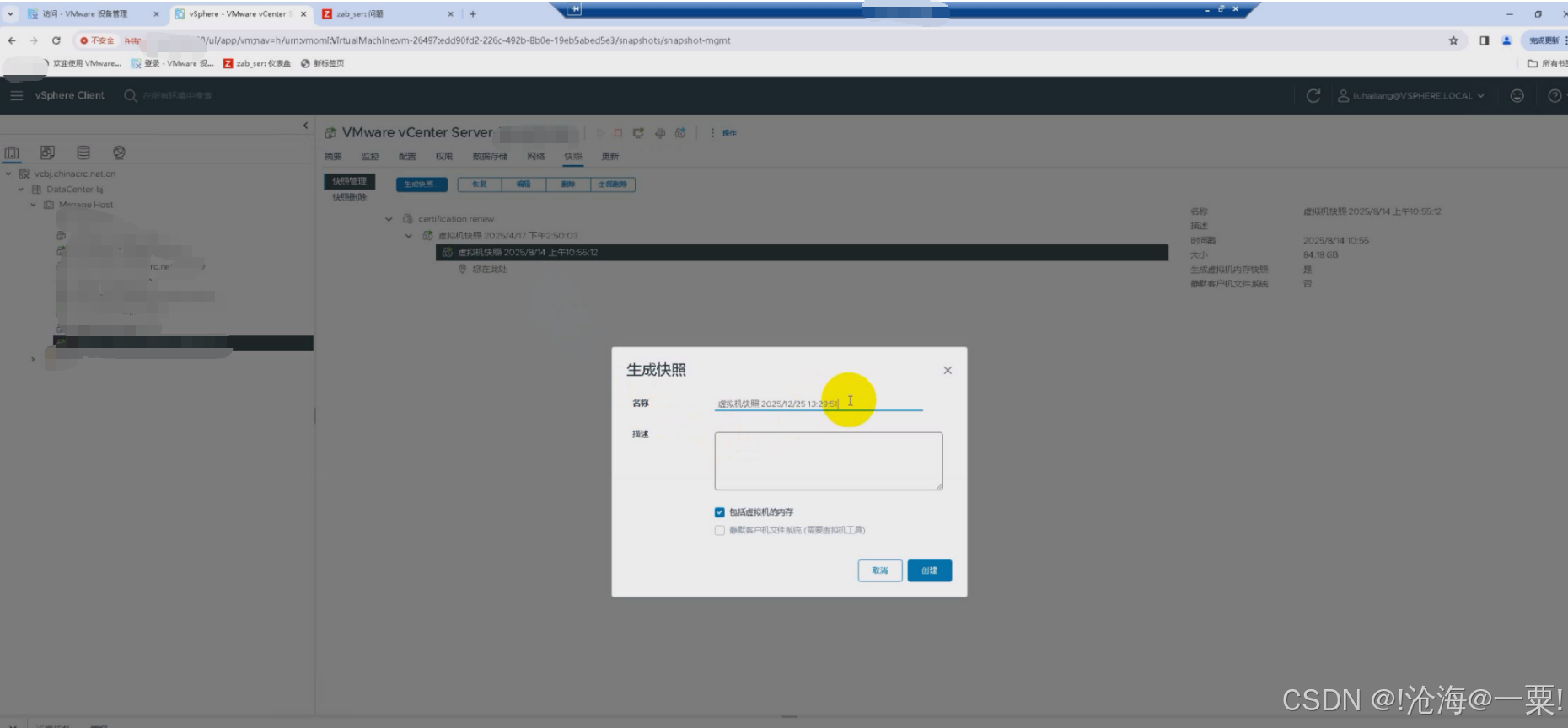
Task: Click the VM power off stop icon
Action: [618, 133]
